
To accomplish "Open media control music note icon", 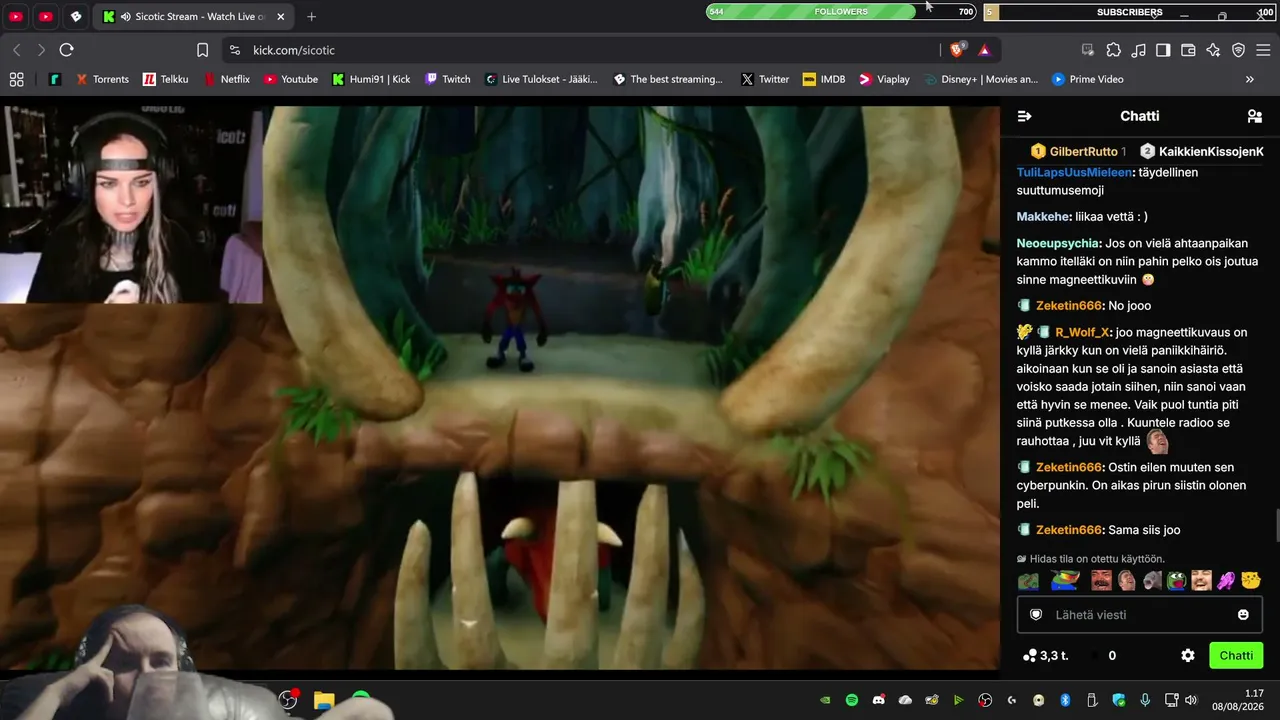I will [x=1138, y=50].
